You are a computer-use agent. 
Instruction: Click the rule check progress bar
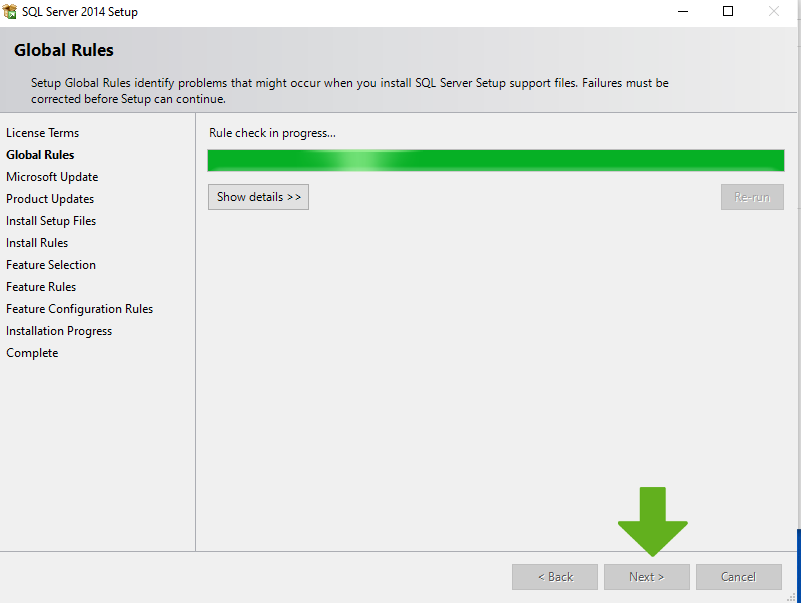coord(495,161)
